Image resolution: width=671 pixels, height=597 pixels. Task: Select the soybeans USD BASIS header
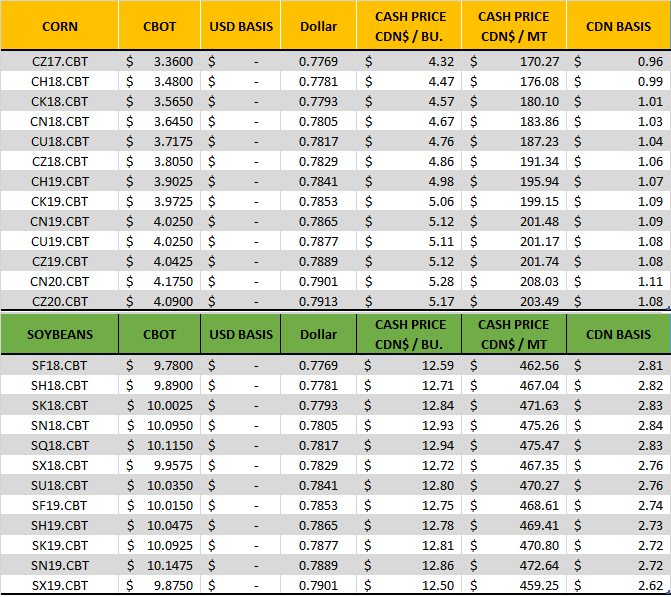pyautogui.click(x=240, y=334)
